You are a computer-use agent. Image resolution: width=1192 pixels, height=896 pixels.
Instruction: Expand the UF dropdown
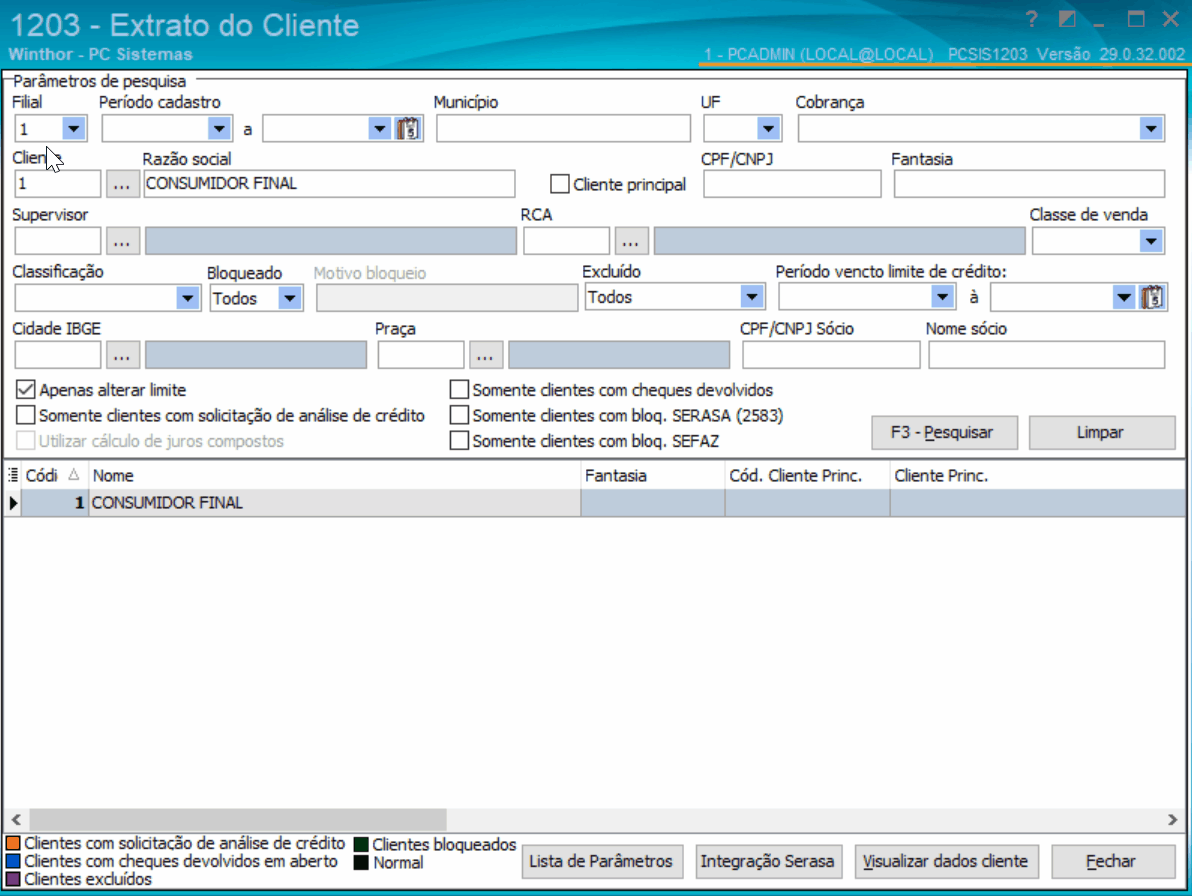pyautogui.click(x=769, y=128)
